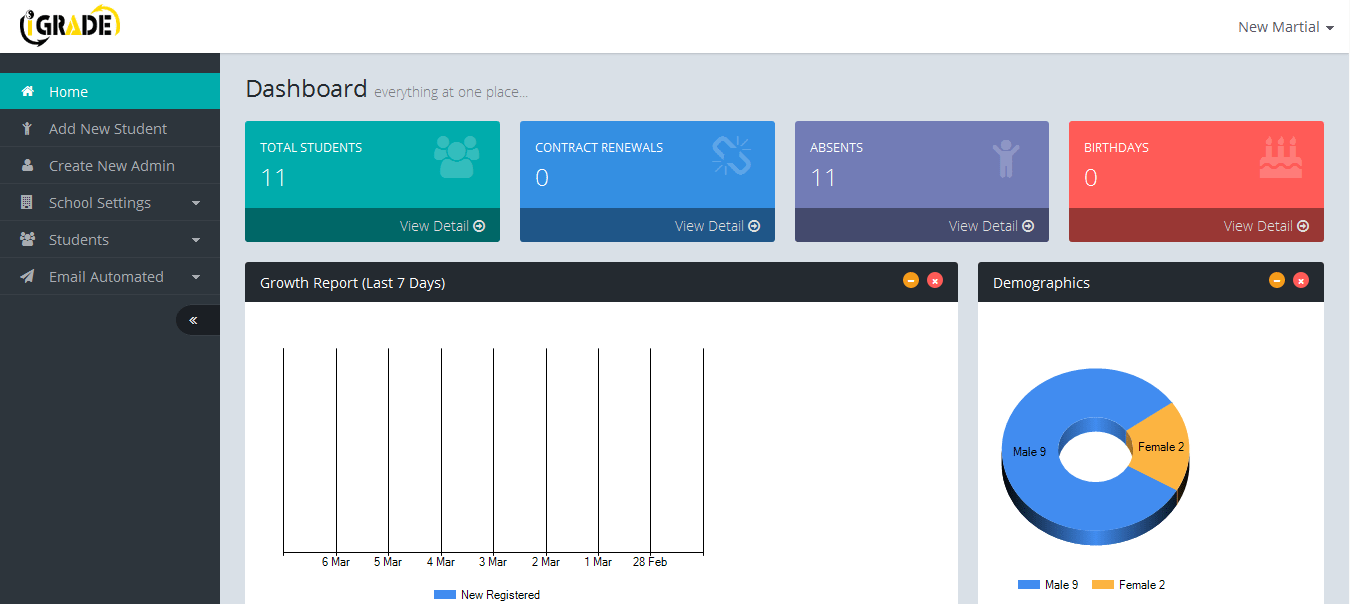1350x604 pixels.
Task: Click the Total Students count 11
Action: click(x=273, y=178)
